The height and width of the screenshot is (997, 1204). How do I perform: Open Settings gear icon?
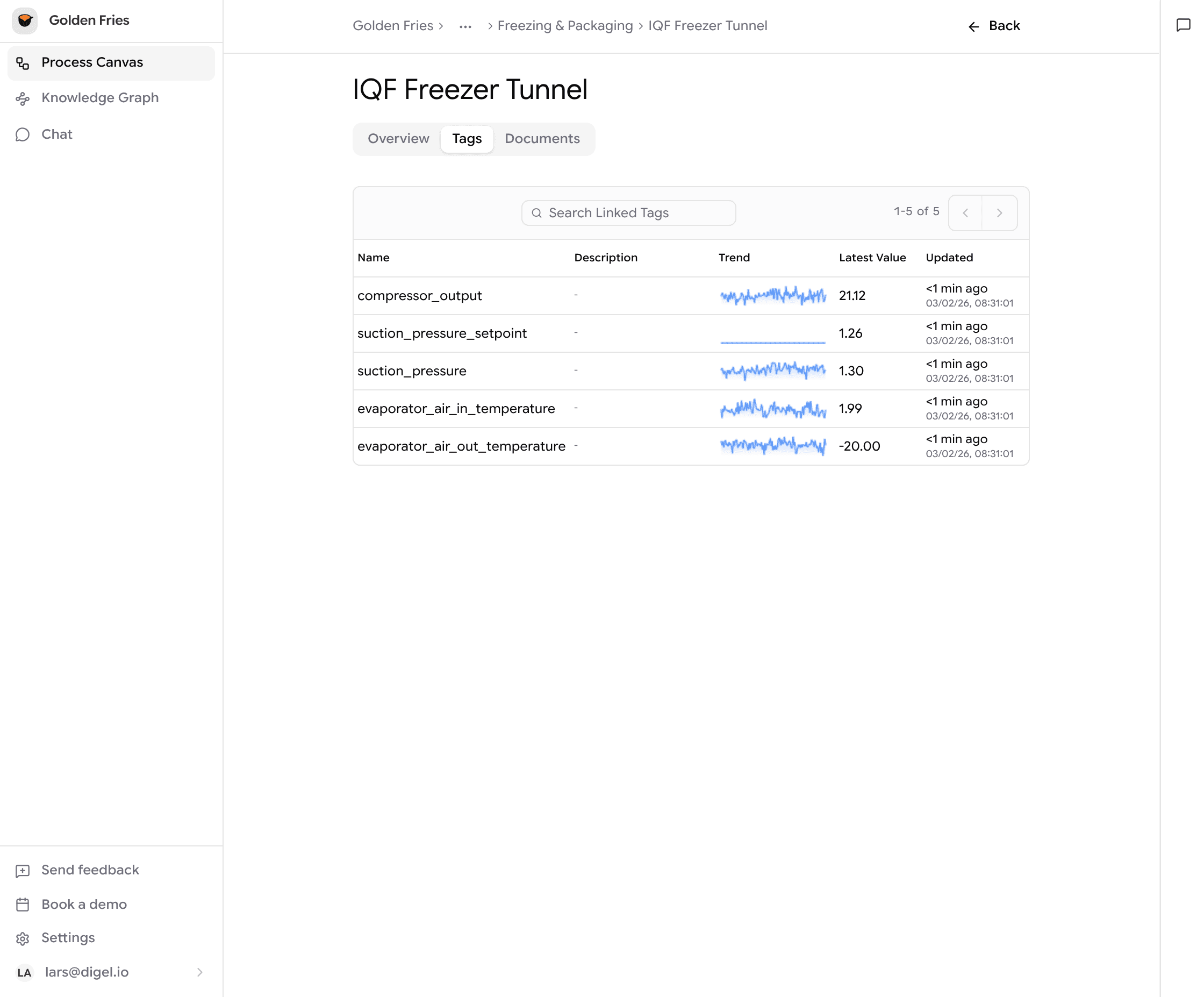pos(23,938)
